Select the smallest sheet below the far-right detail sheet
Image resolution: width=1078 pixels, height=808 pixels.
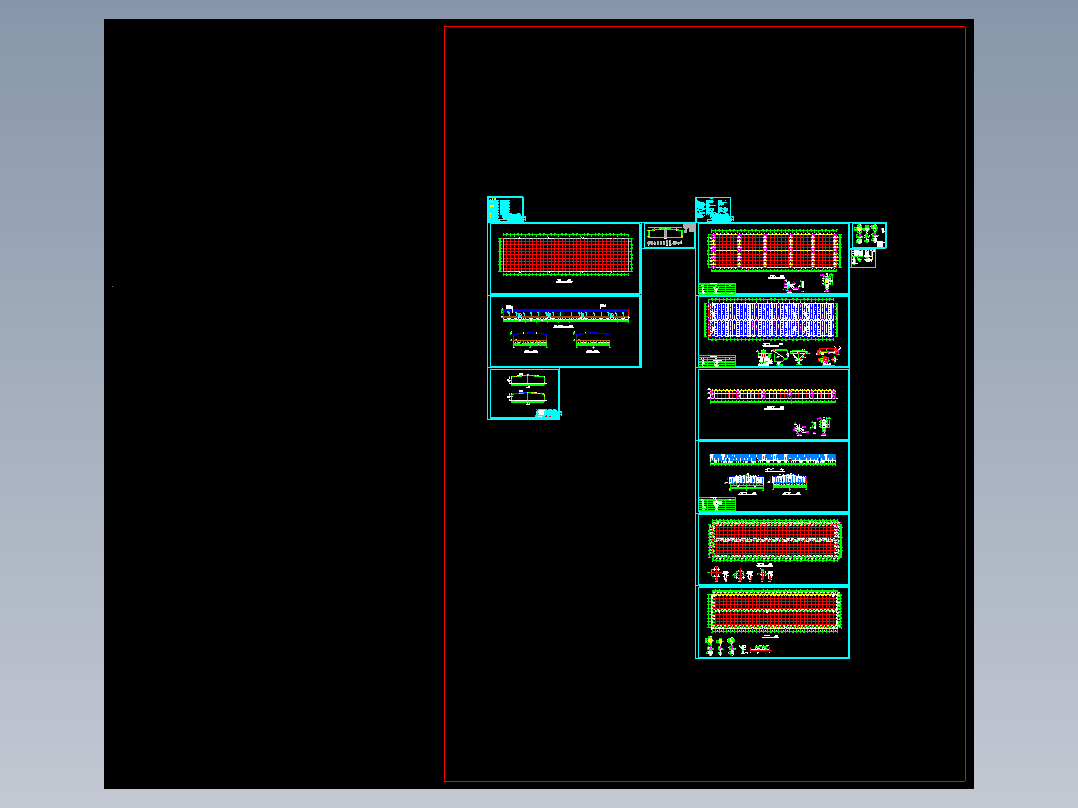[864, 259]
